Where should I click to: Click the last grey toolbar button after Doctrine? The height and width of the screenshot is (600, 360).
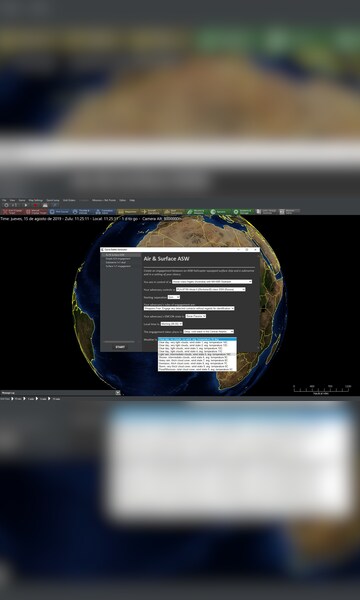[290, 212]
